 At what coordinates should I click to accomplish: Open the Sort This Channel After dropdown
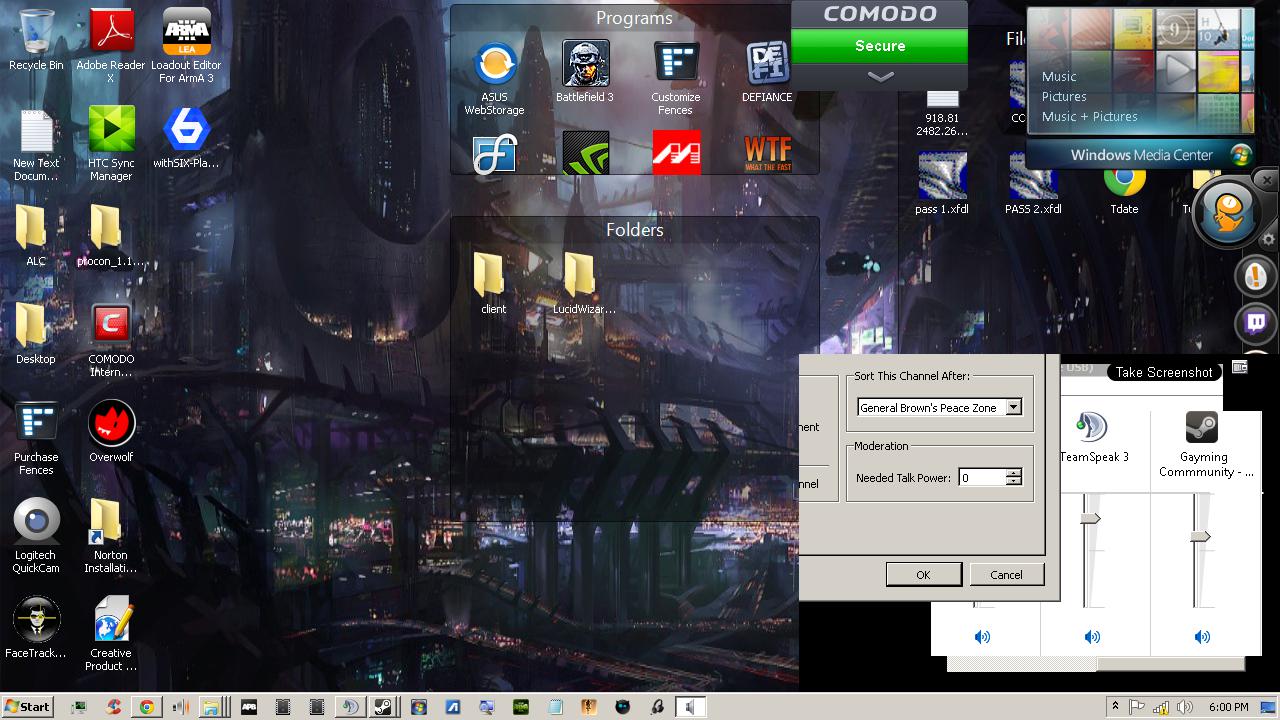(1013, 407)
